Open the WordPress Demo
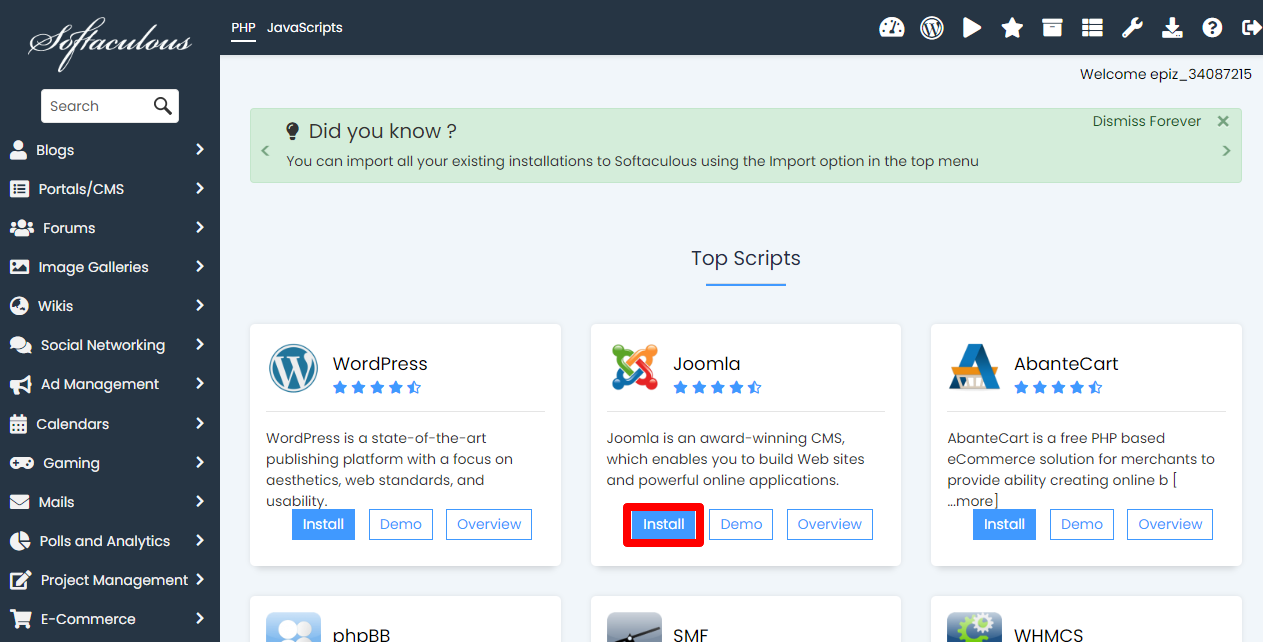The height and width of the screenshot is (642, 1263). (400, 524)
